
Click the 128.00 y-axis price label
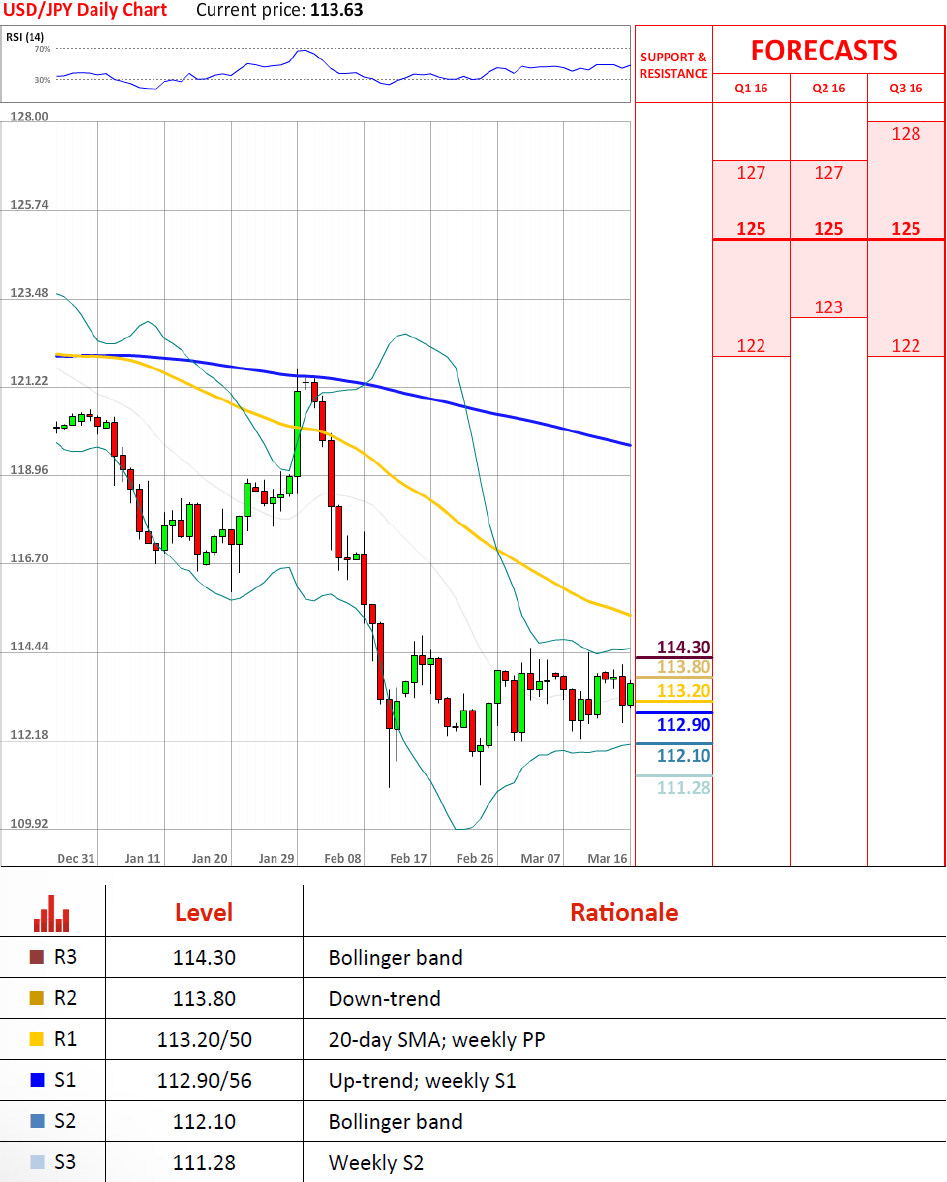[29, 117]
